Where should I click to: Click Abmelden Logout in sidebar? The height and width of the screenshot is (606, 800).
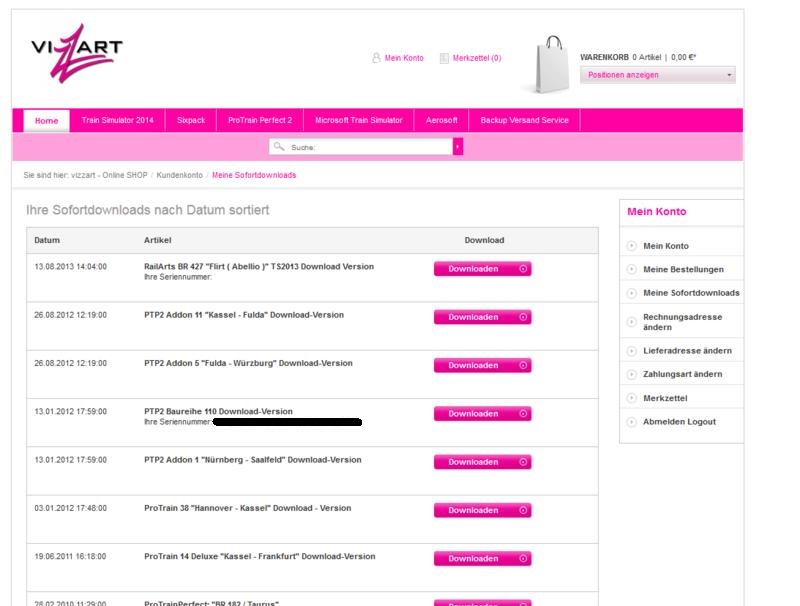click(x=680, y=422)
